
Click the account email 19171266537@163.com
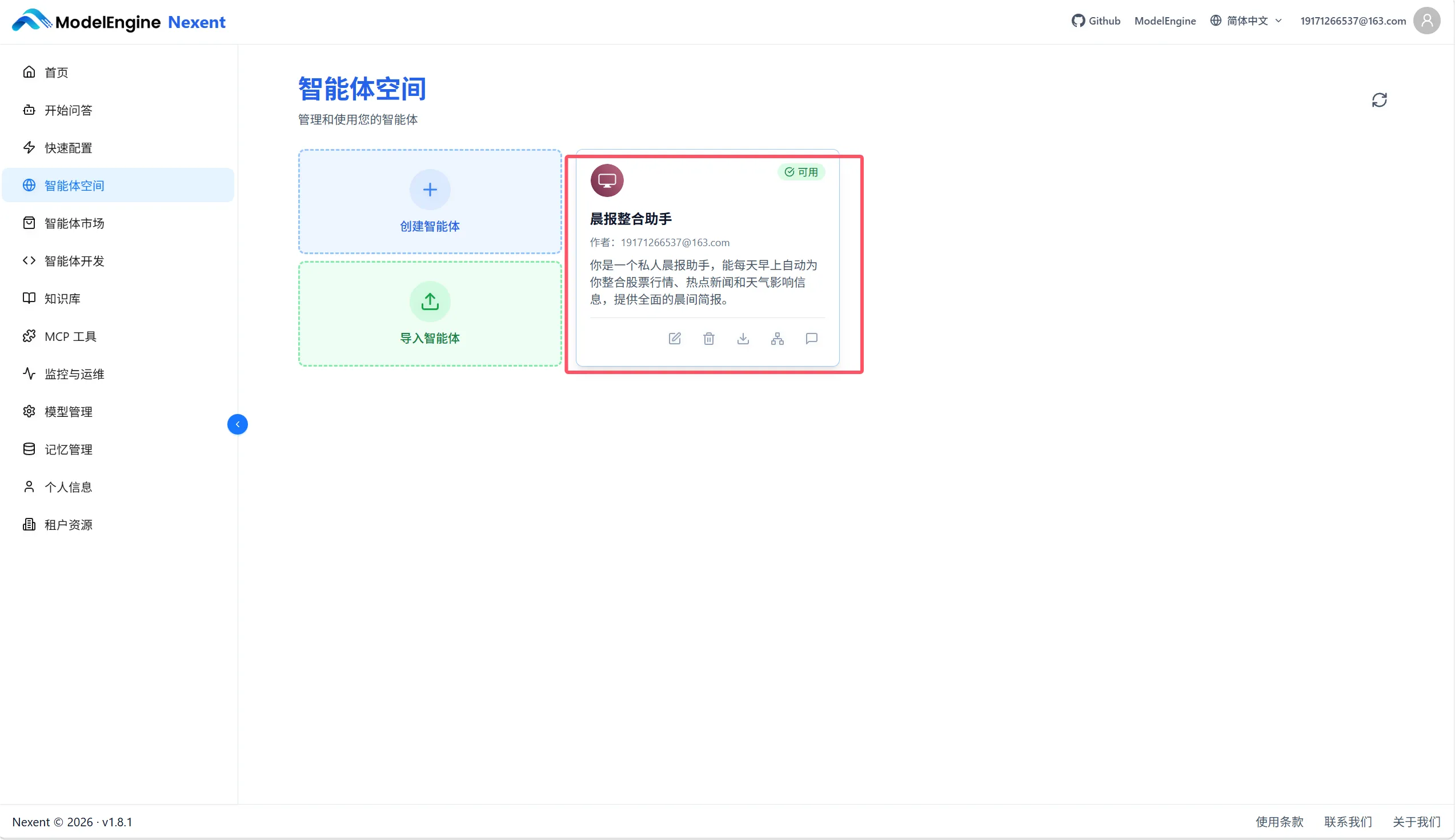(x=1352, y=21)
